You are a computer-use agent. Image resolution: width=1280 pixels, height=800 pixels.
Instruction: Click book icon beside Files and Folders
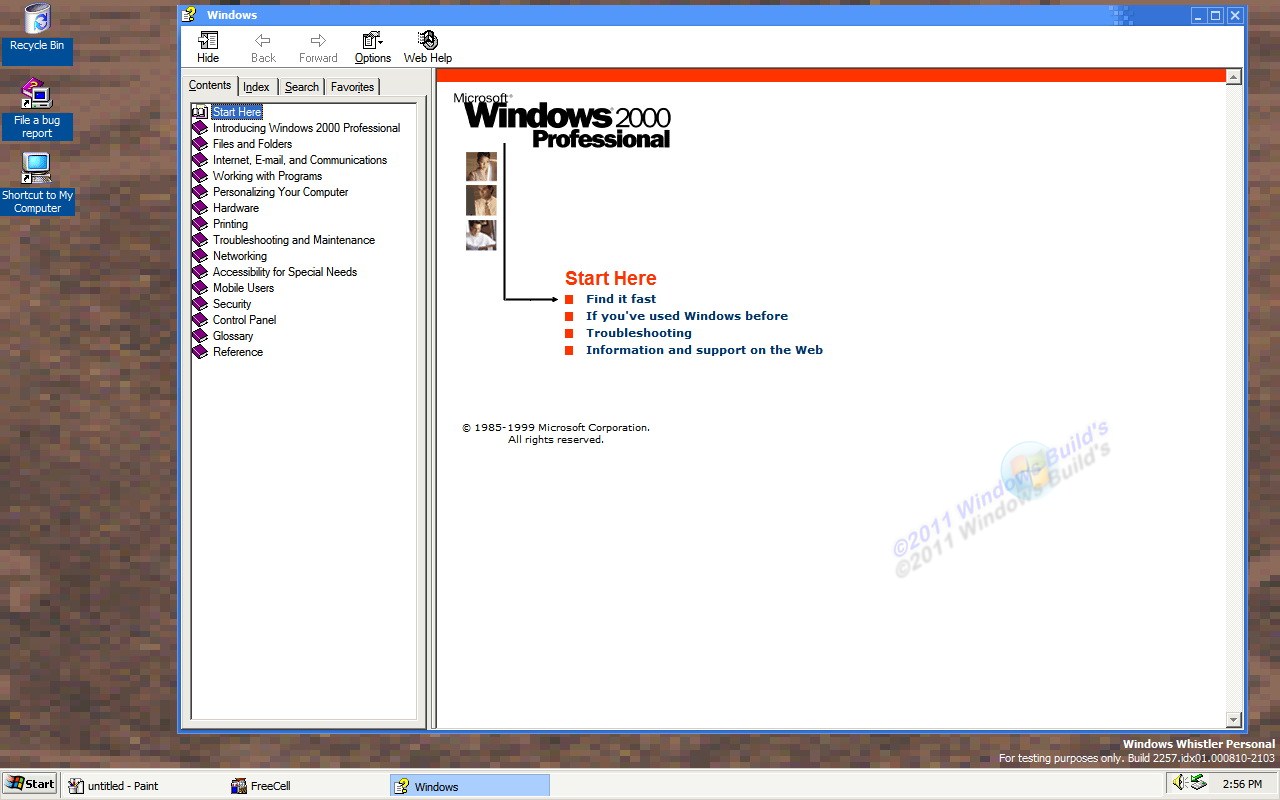point(200,144)
